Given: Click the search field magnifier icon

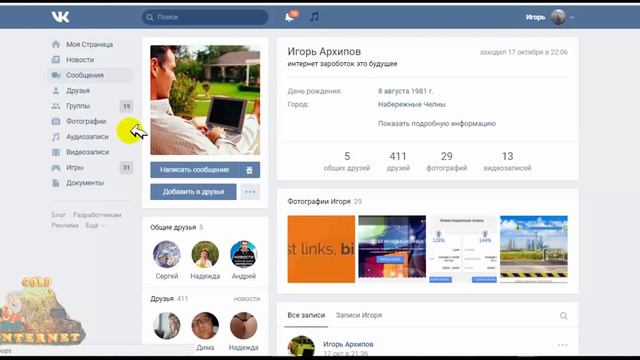Looking at the screenshot, I should coord(150,17).
